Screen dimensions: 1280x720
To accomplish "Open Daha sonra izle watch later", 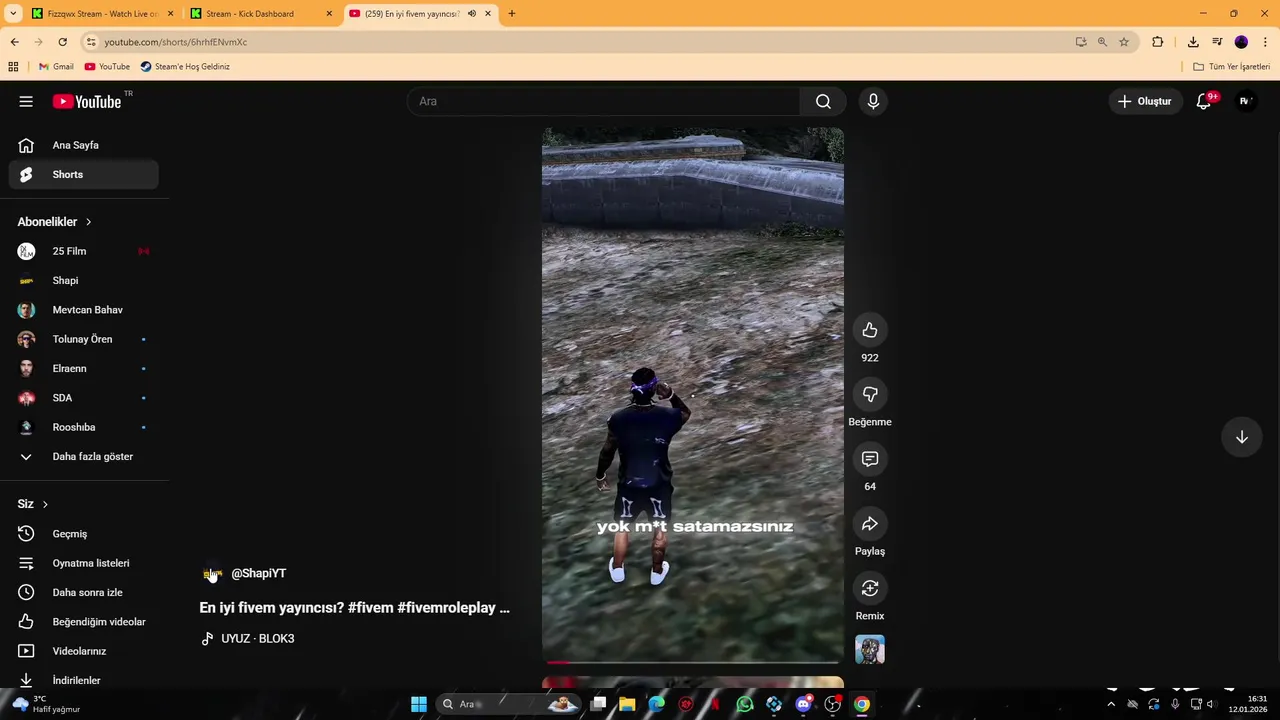I will point(84,592).
